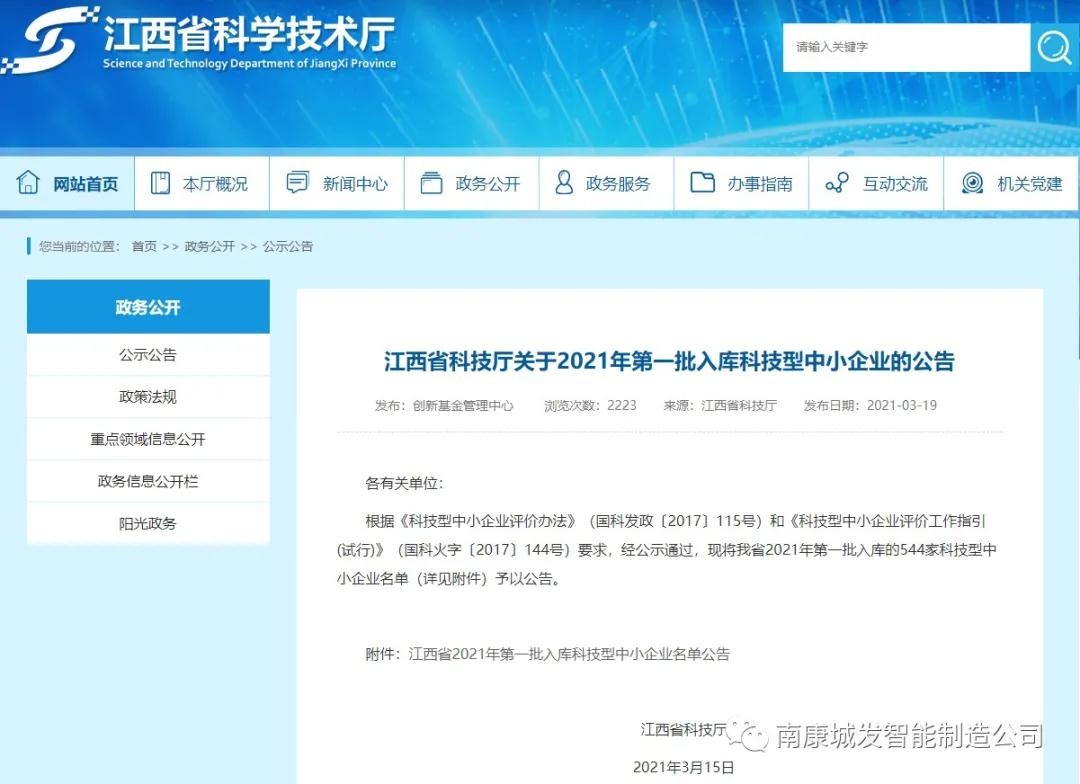The width and height of the screenshot is (1080, 784).
Task: Select 公示公告 in the left sidebar
Action: click(148, 355)
